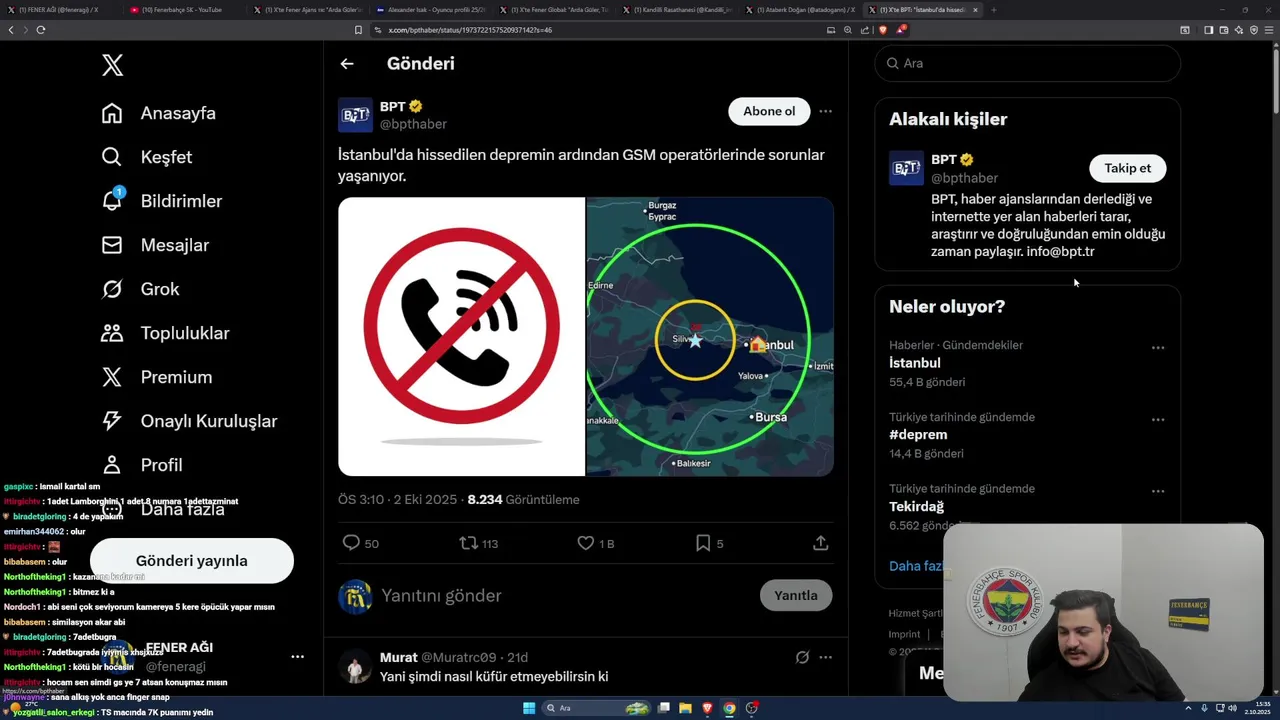Show hidden system tray icons
The image size is (1280, 720).
(x=1189, y=708)
